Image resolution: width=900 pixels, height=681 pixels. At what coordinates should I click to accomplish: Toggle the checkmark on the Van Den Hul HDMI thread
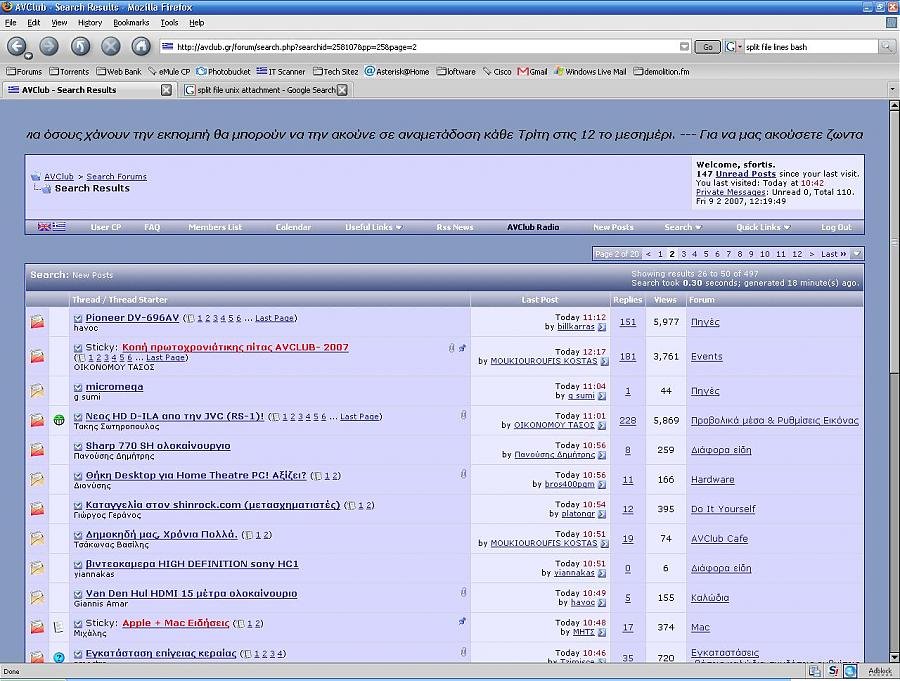78,594
